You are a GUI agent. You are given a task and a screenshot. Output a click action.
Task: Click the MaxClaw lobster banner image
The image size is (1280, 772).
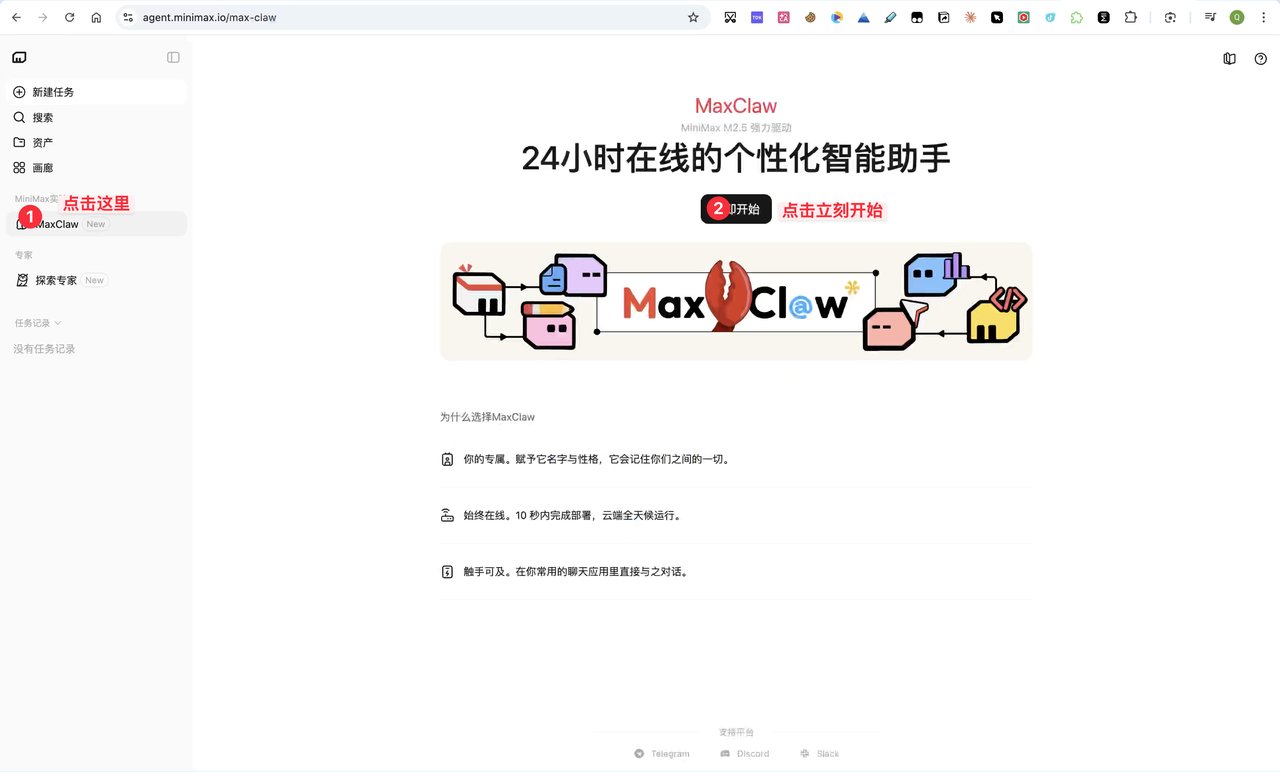click(x=736, y=301)
